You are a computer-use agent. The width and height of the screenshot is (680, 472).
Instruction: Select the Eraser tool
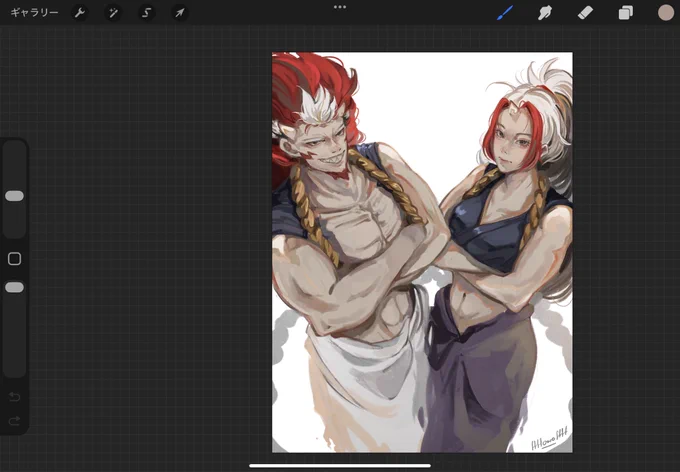tap(585, 13)
